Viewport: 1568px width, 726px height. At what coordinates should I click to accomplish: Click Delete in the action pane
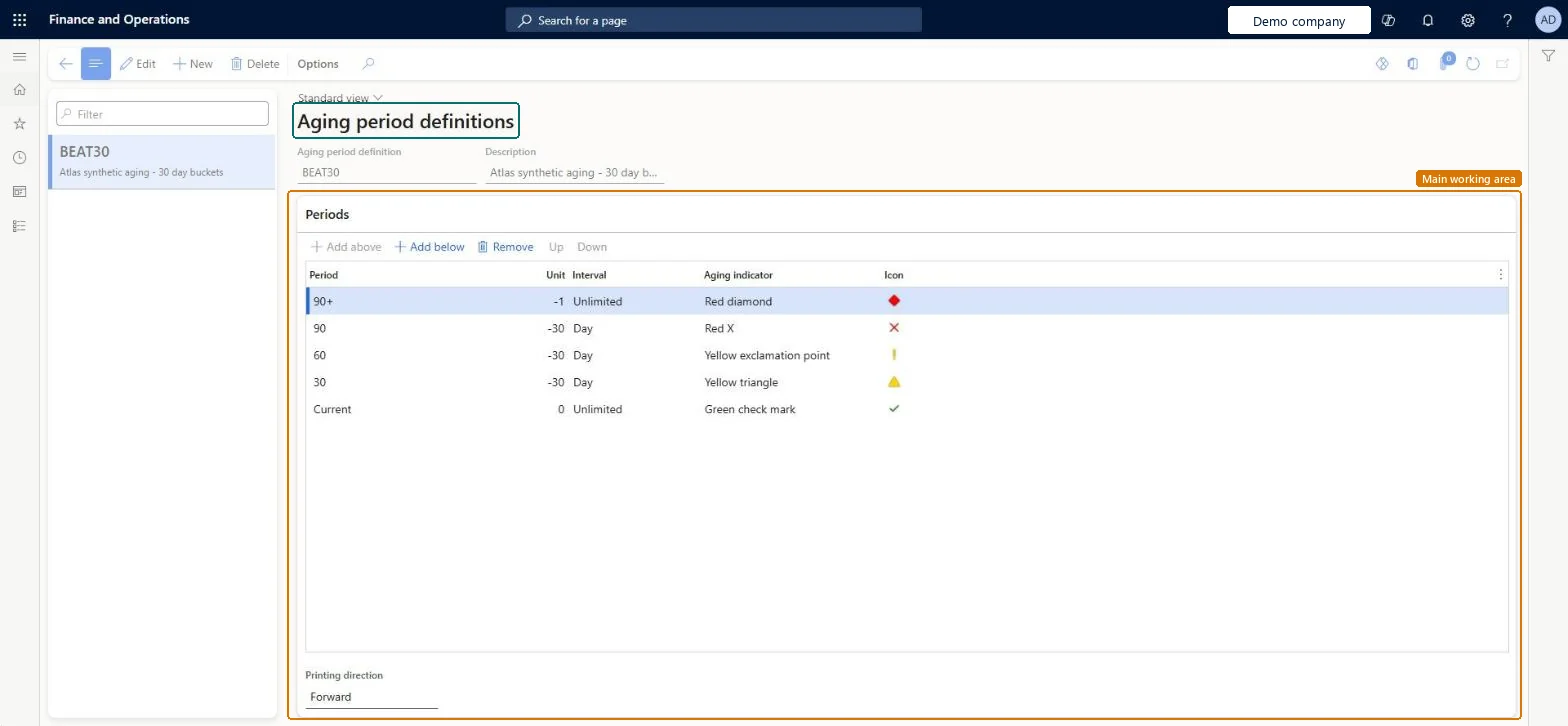(255, 64)
